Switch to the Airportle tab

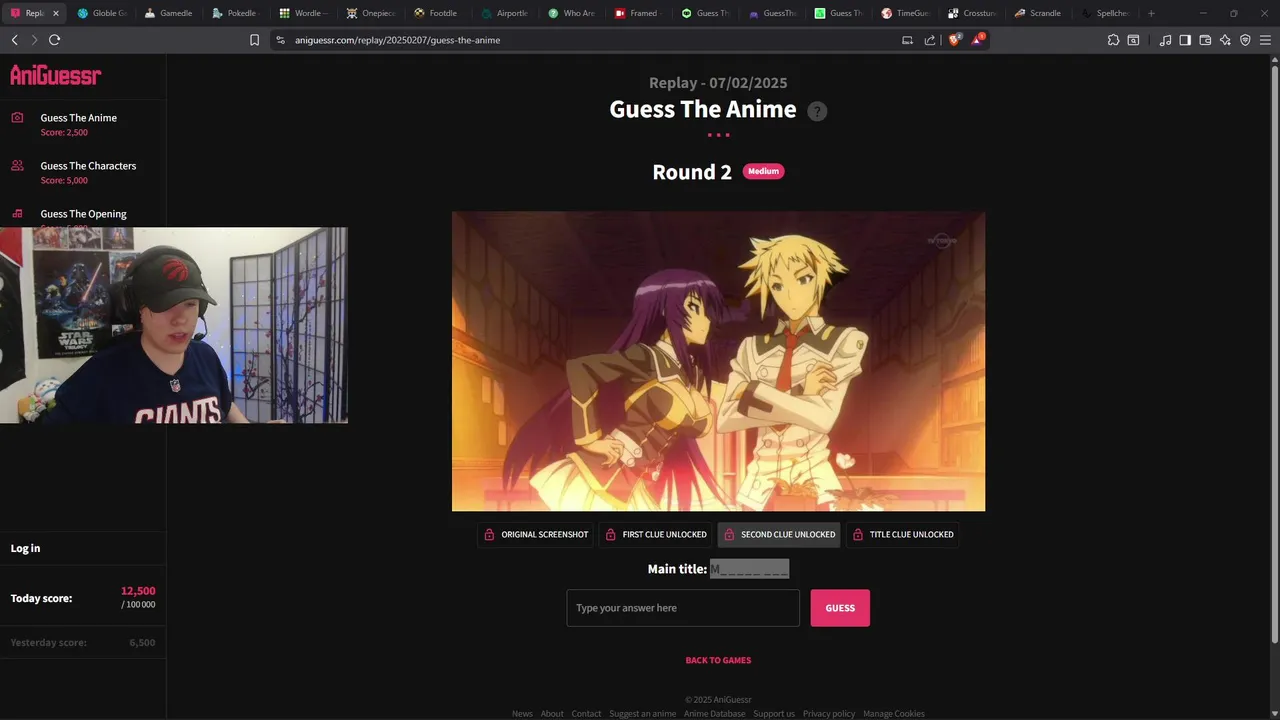click(x=505, y=13)
